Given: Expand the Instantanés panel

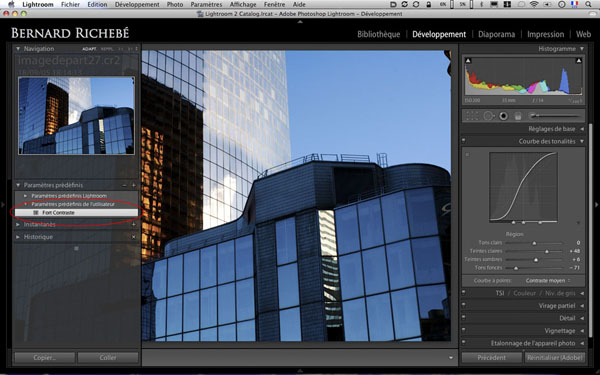Looking at the screenshot, I should [x=18, y=225].
